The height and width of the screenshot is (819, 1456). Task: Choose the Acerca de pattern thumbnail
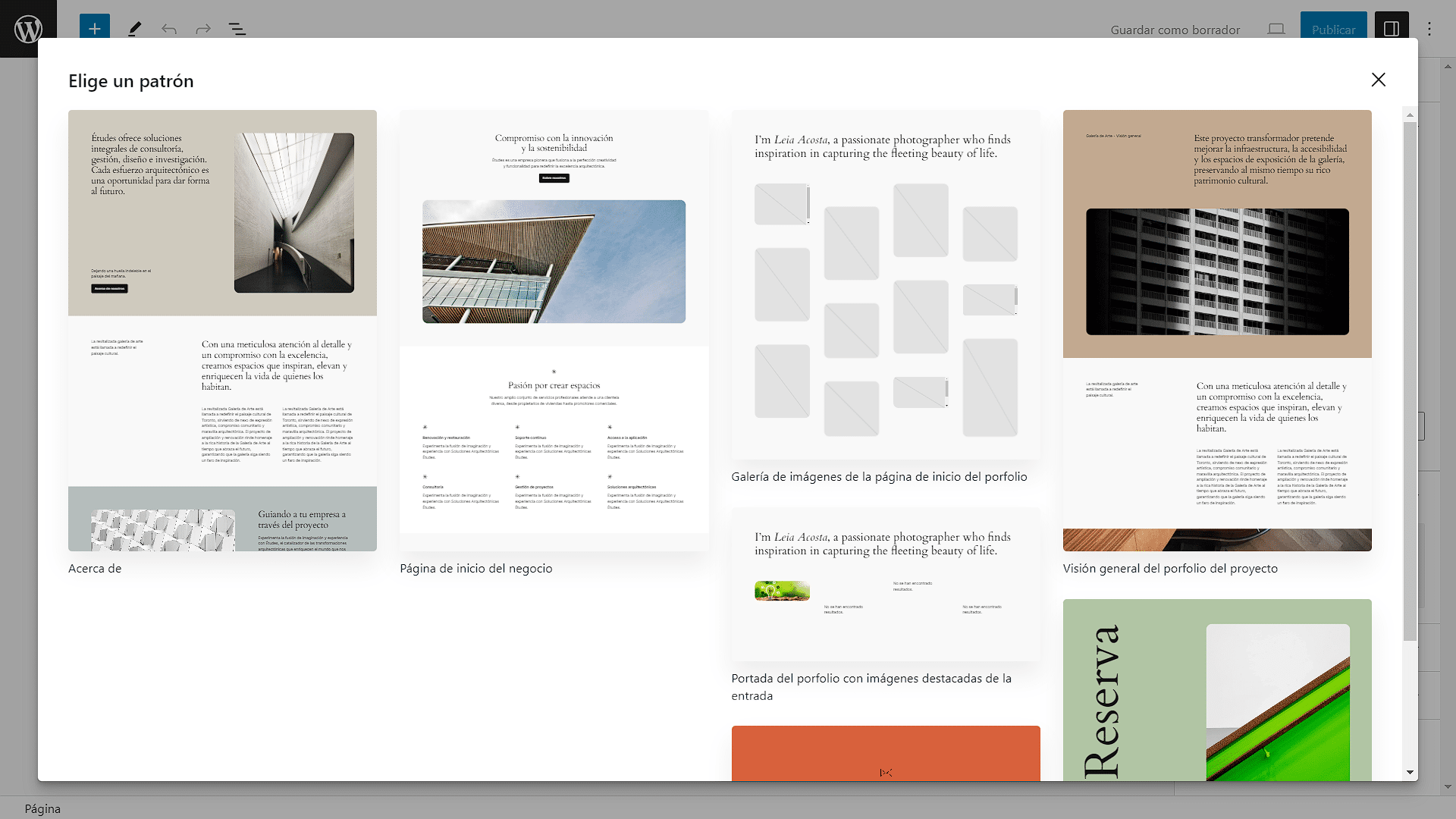222,330
